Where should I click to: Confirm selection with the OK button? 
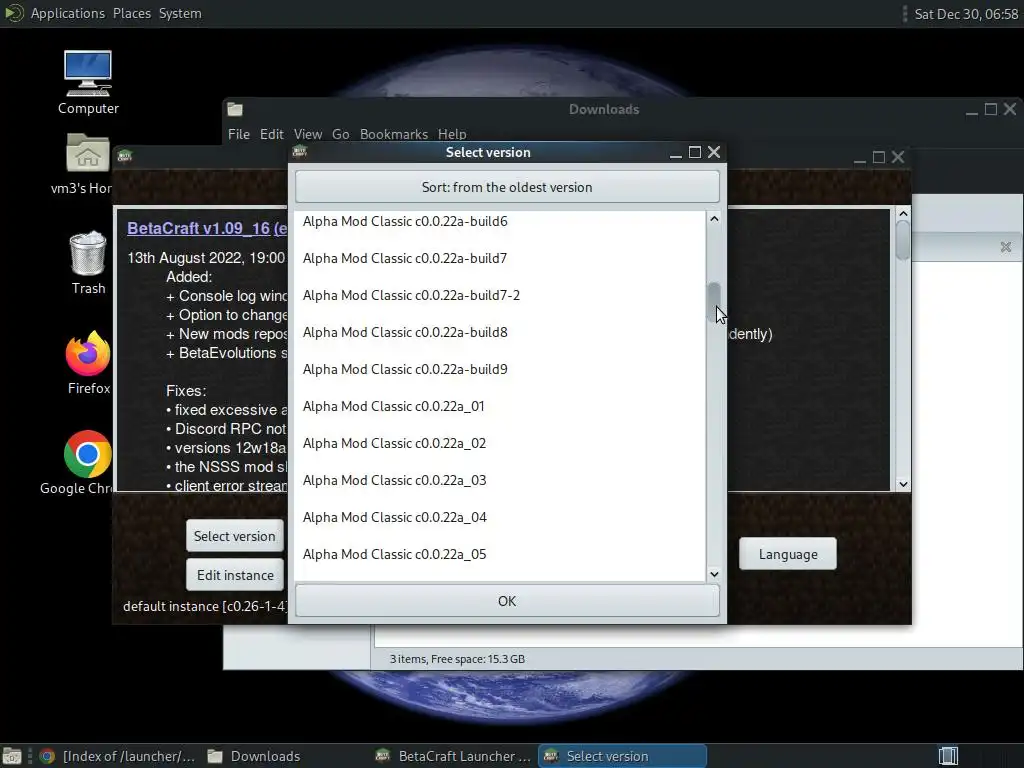point(507,601)
